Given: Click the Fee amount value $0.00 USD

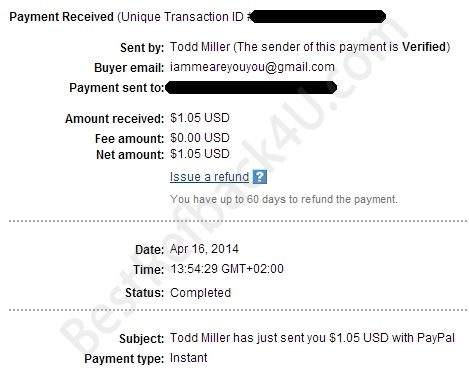Looking at the screenshot, I should [200, 138].
